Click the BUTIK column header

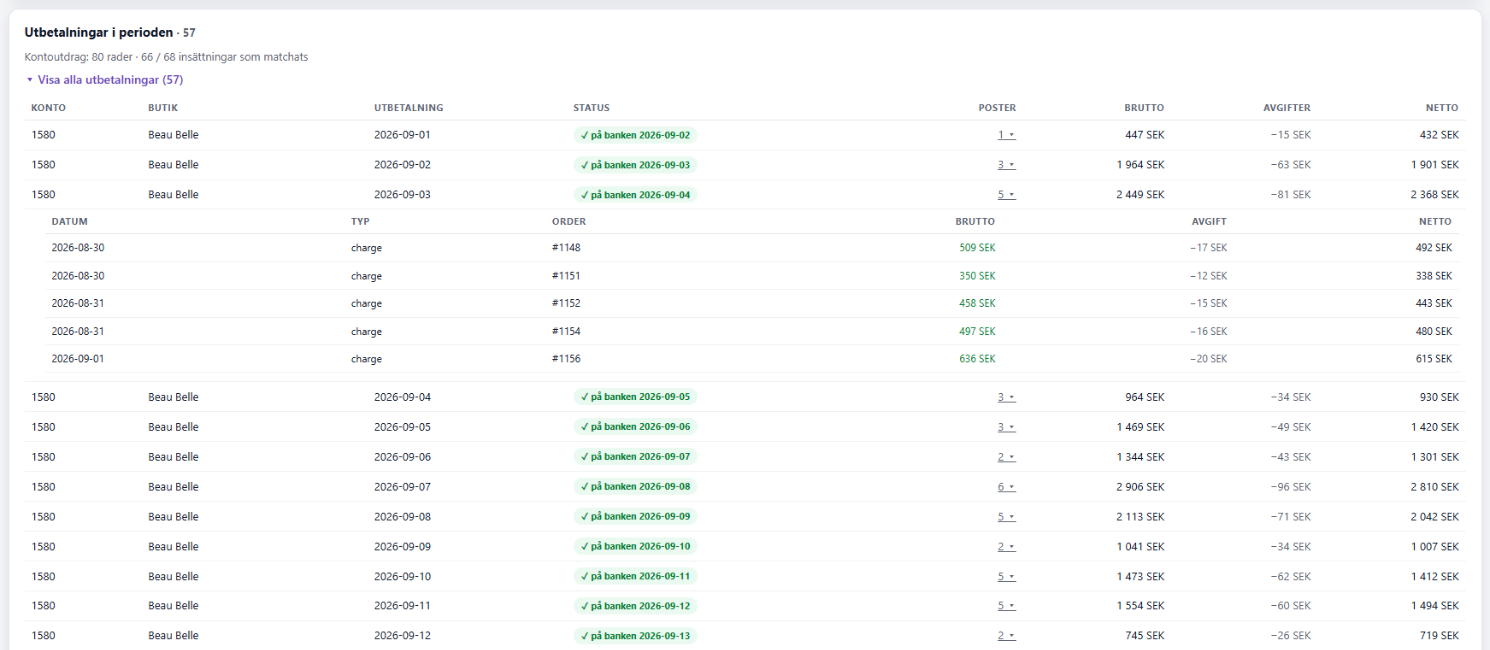tap(163, 108)
